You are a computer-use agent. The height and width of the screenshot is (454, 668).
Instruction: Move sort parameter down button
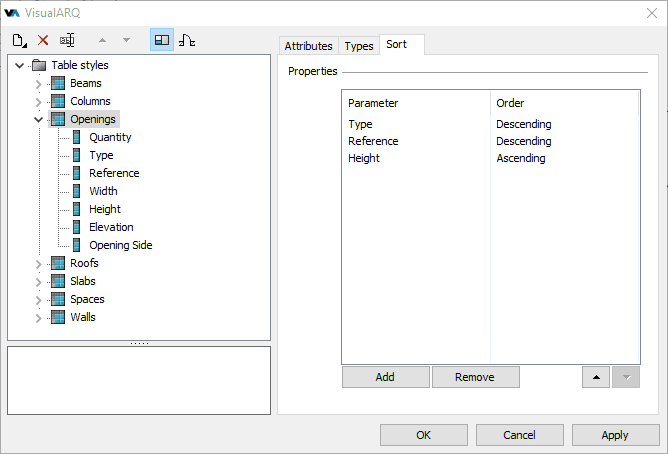626,377
